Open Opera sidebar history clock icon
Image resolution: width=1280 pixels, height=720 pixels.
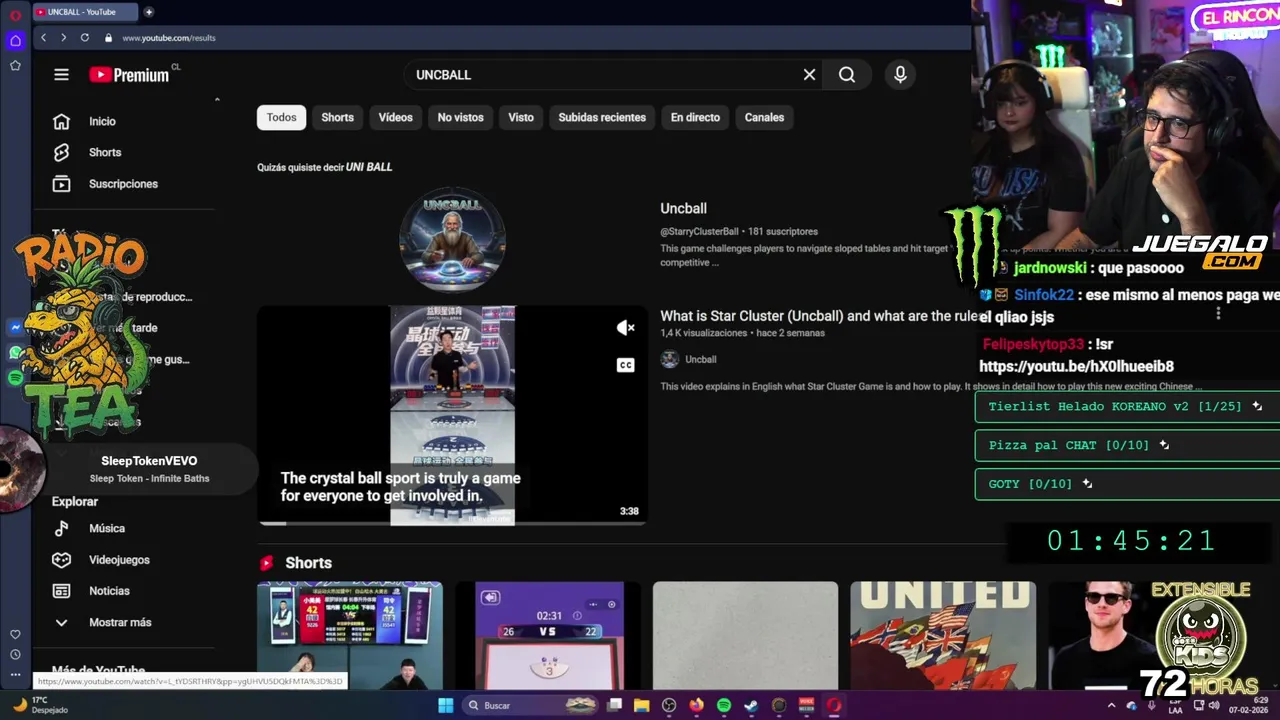coord(15,654)
